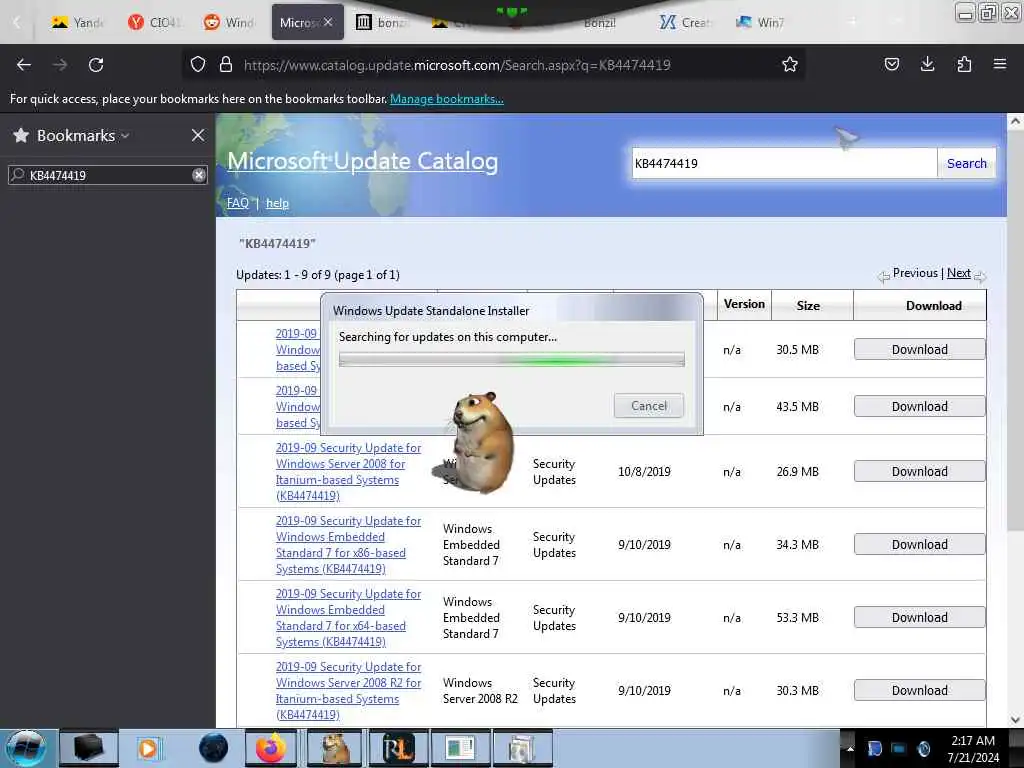Viewport: 1024px width, 768px height.
Task: Switch to the Yandex tab
Action: [x=77, y=23]
